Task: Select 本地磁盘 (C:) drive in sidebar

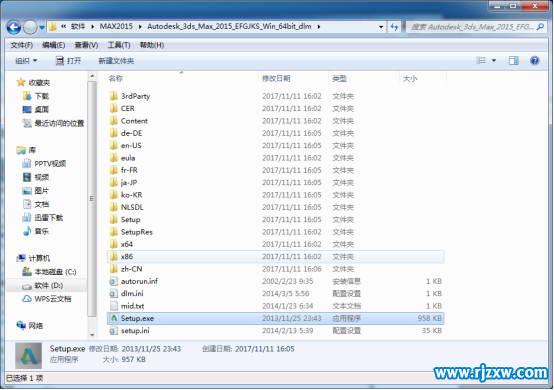Action: pos(49,272)
